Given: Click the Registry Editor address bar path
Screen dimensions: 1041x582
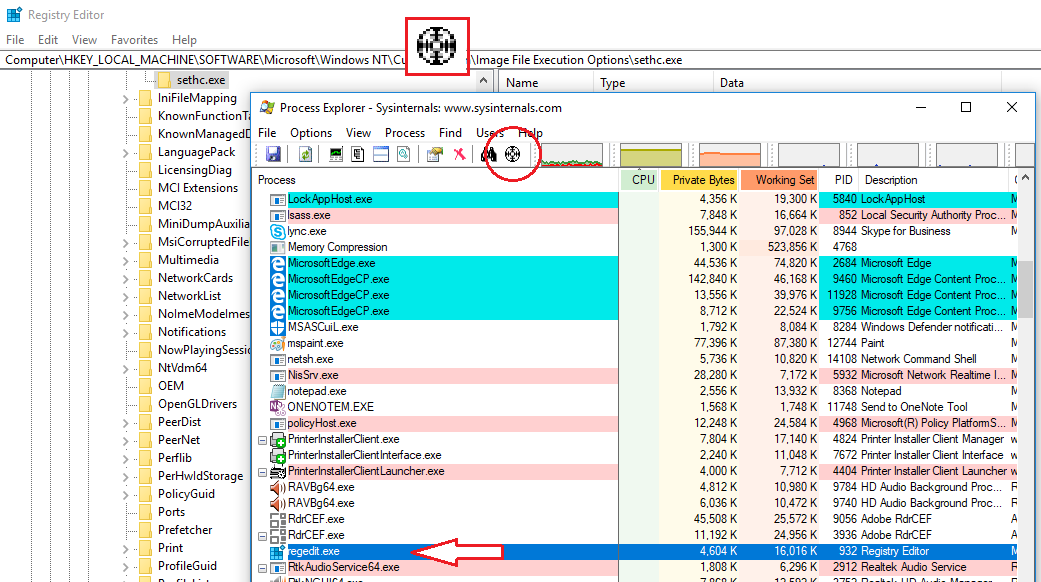Looking at the screenshot, I should (x=520, y=60).
